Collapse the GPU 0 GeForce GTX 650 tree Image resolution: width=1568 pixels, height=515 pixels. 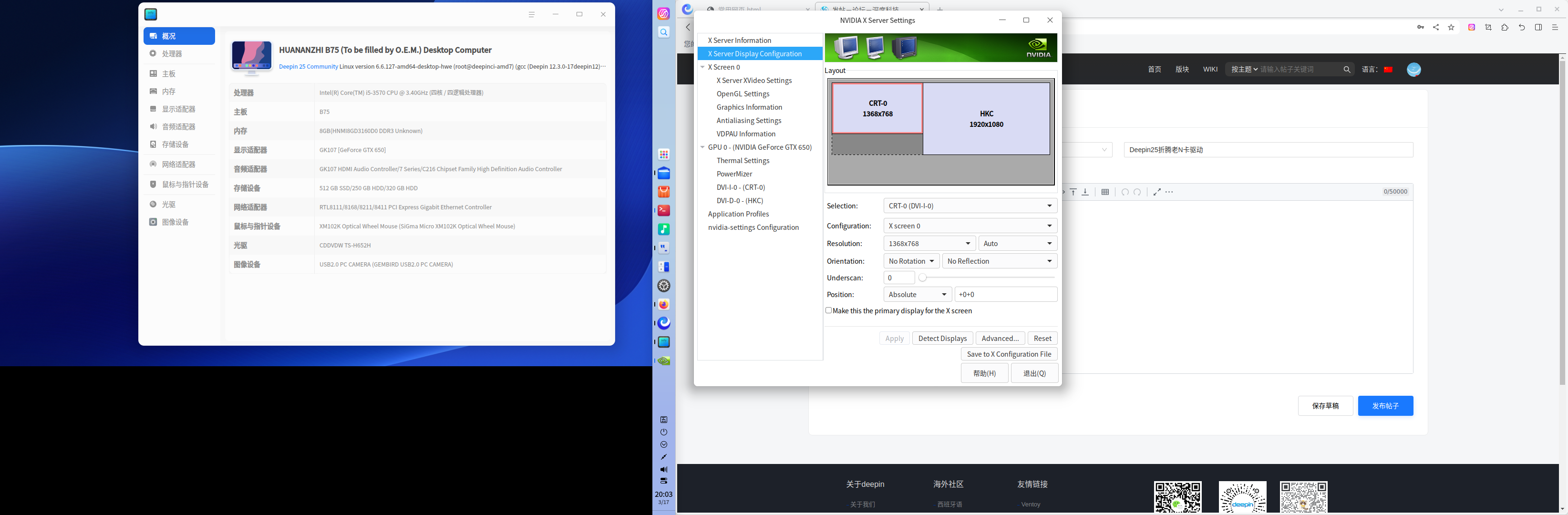[702, 147]
